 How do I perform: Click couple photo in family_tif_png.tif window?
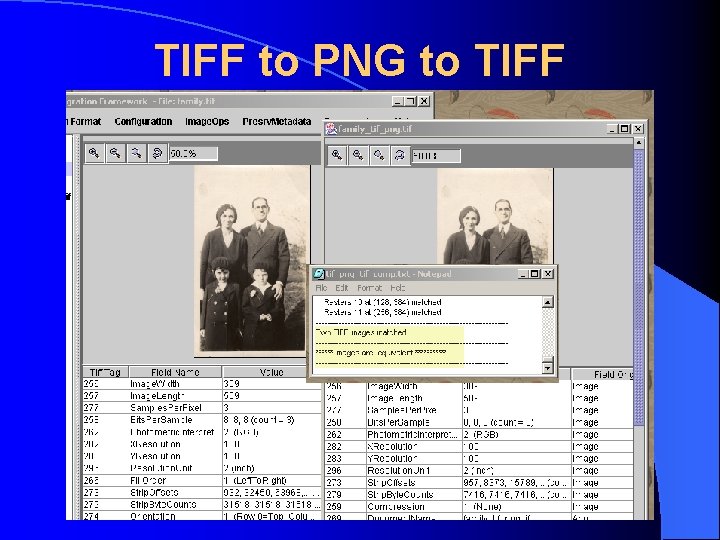[495, 216]
